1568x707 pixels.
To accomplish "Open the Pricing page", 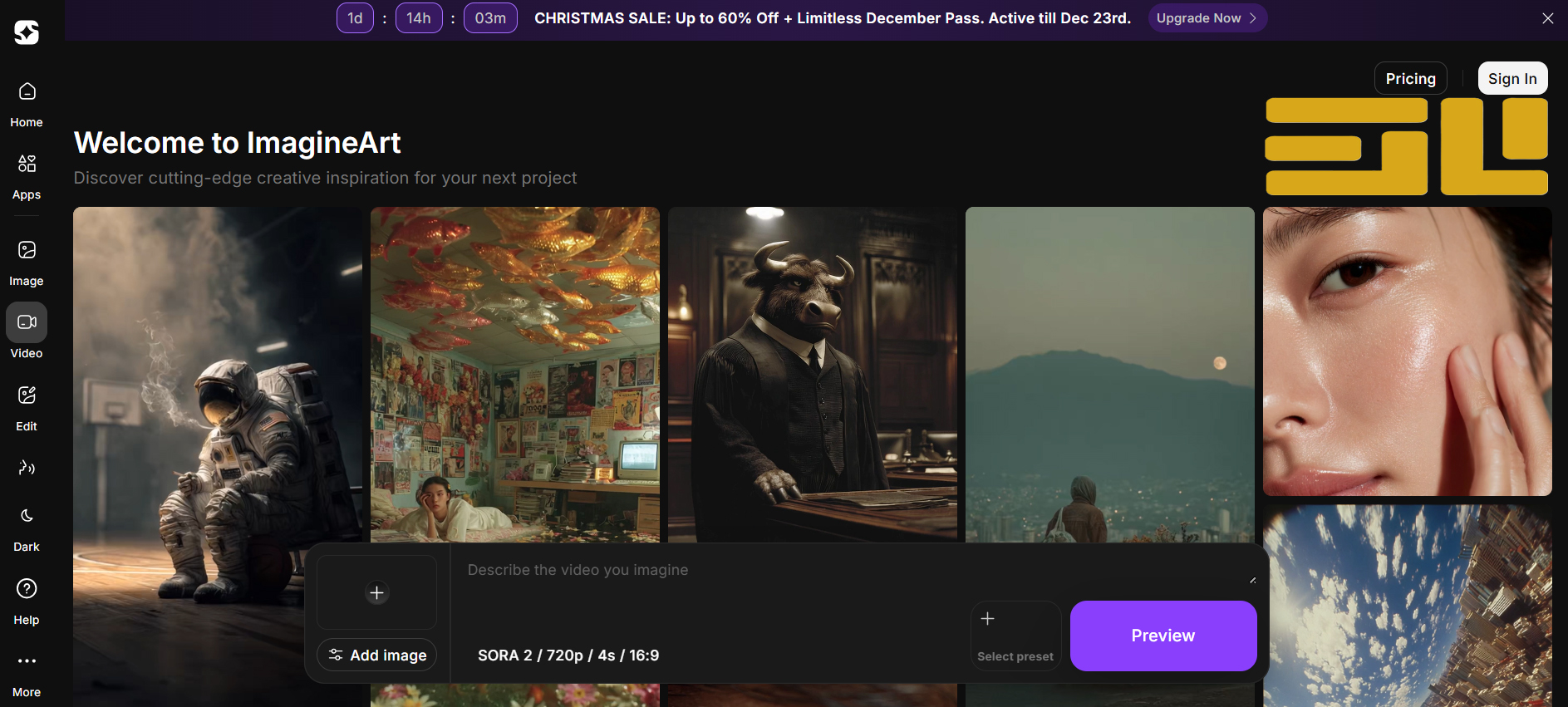I will coord(1410,79).
